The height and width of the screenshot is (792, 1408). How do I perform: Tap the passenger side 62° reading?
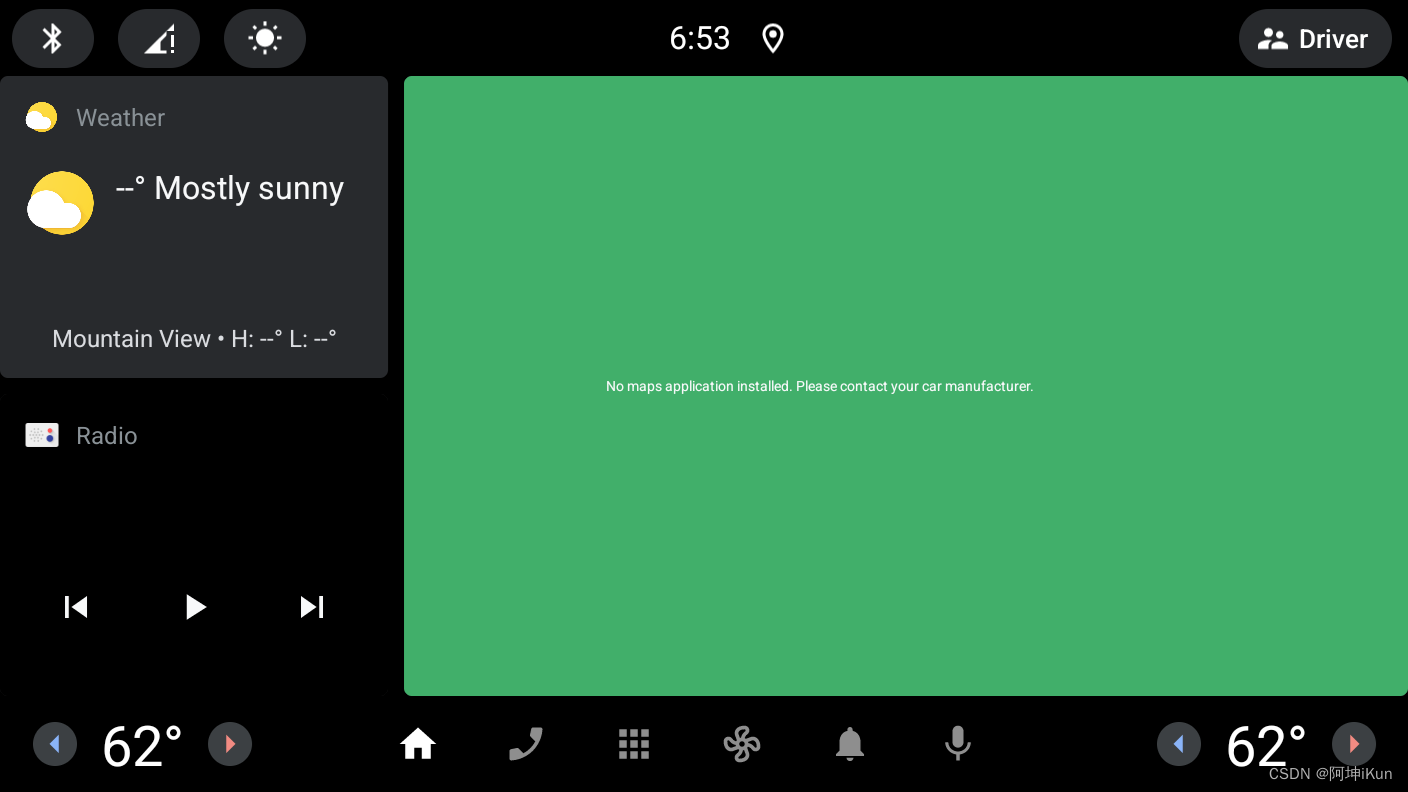[x=1266, y=746]
